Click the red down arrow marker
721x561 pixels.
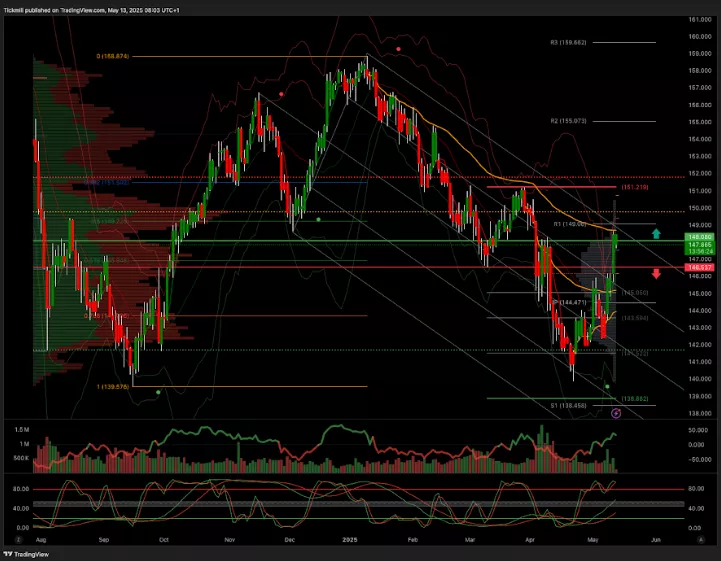coord(656,273)
